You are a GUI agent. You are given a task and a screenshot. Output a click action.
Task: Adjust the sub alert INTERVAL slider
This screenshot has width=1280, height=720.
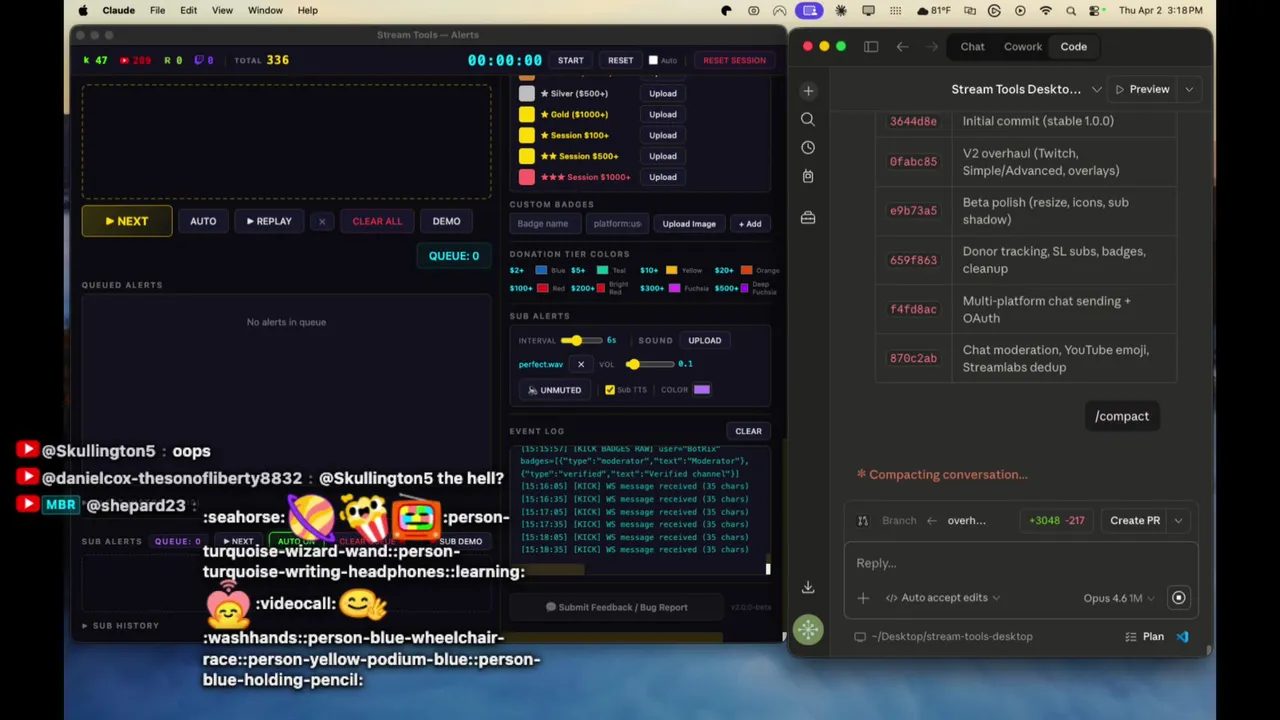click(580, 341)
